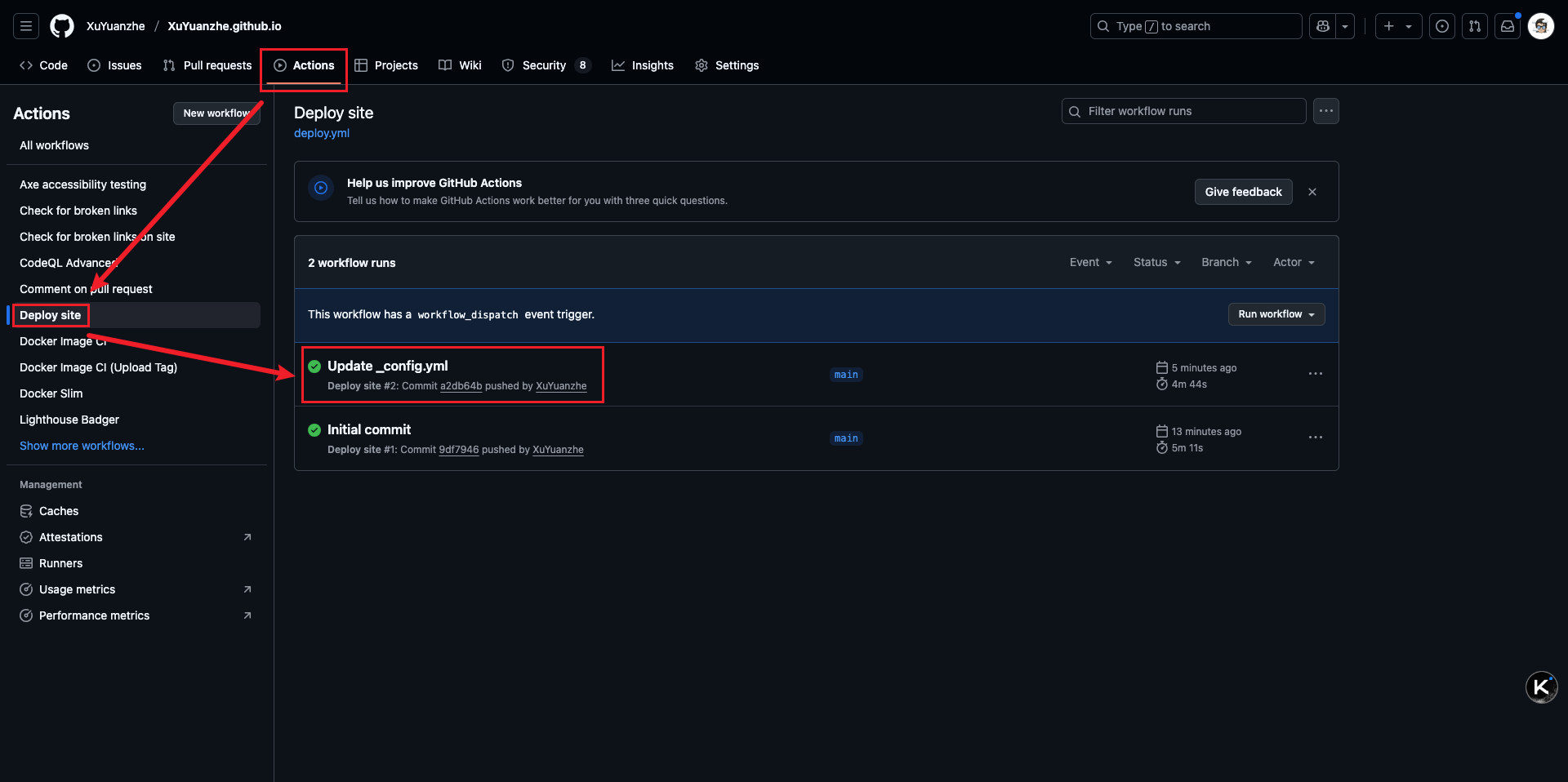Dismiss the Help us improve banner
The width and height of the screenshot is (1568, 782).
(x=1312, y=192)
